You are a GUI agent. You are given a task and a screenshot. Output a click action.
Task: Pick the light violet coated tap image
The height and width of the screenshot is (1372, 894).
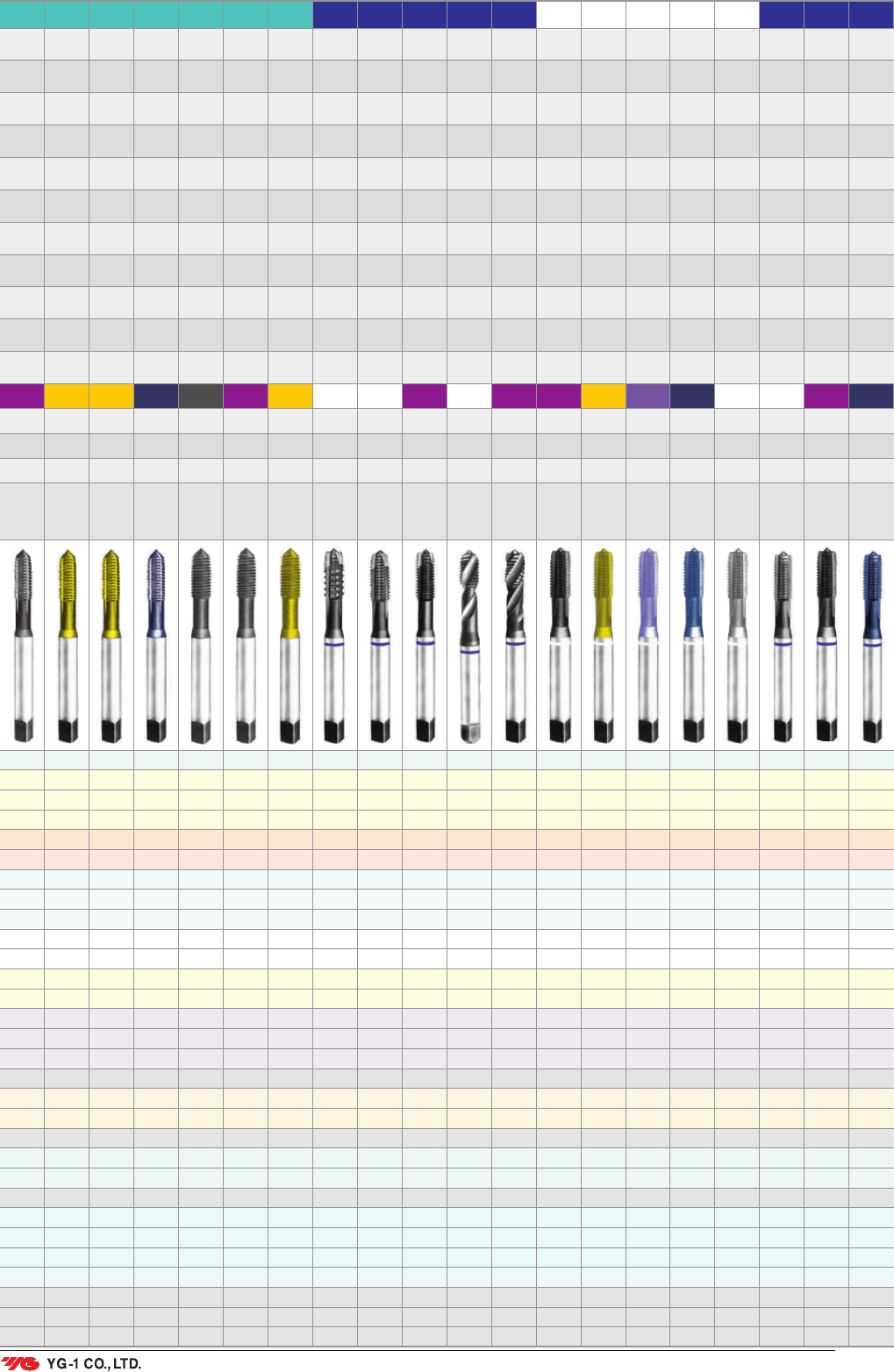pos(648,646)
